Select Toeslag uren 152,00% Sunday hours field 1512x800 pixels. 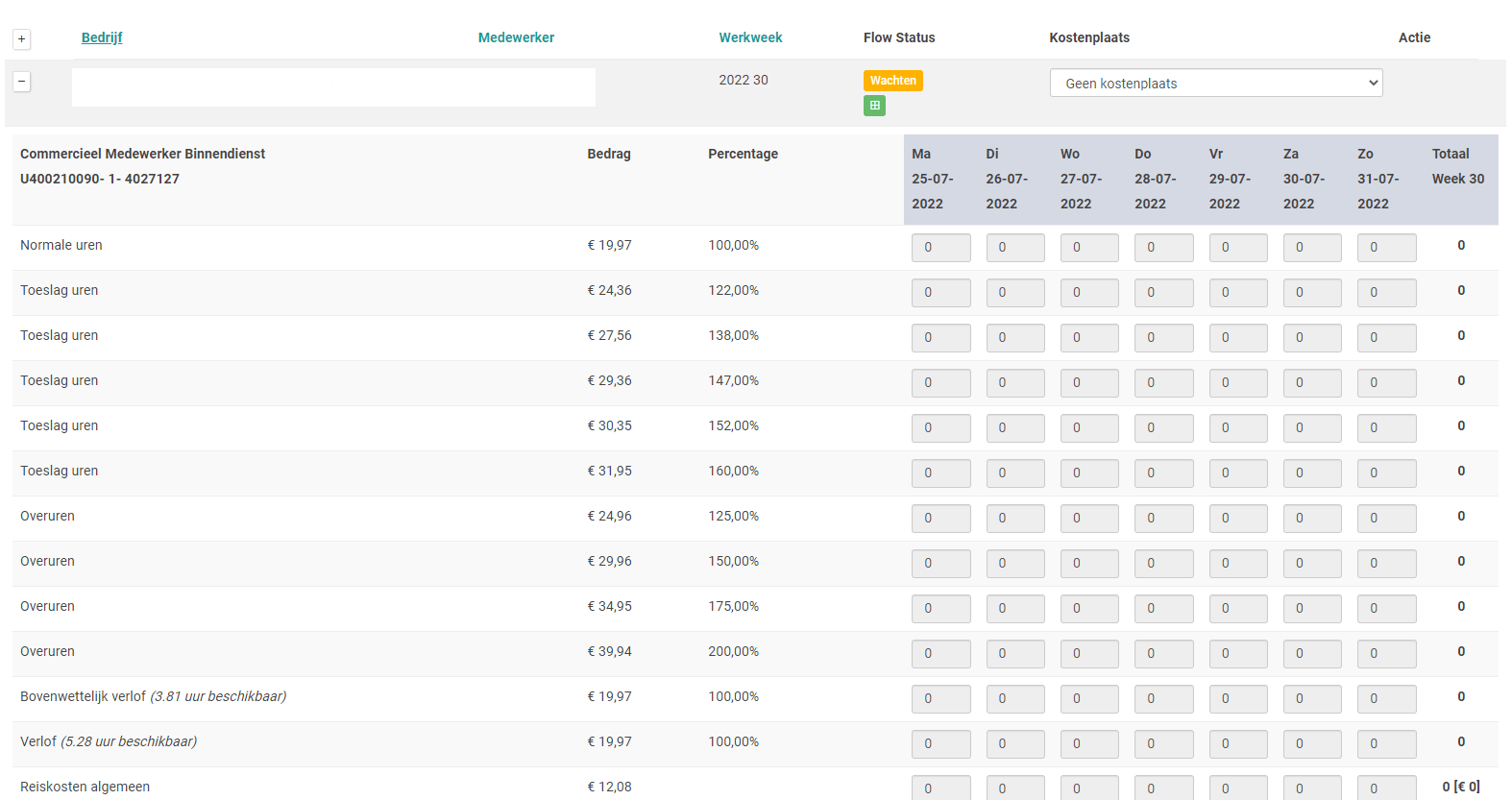coord(1386,428)
